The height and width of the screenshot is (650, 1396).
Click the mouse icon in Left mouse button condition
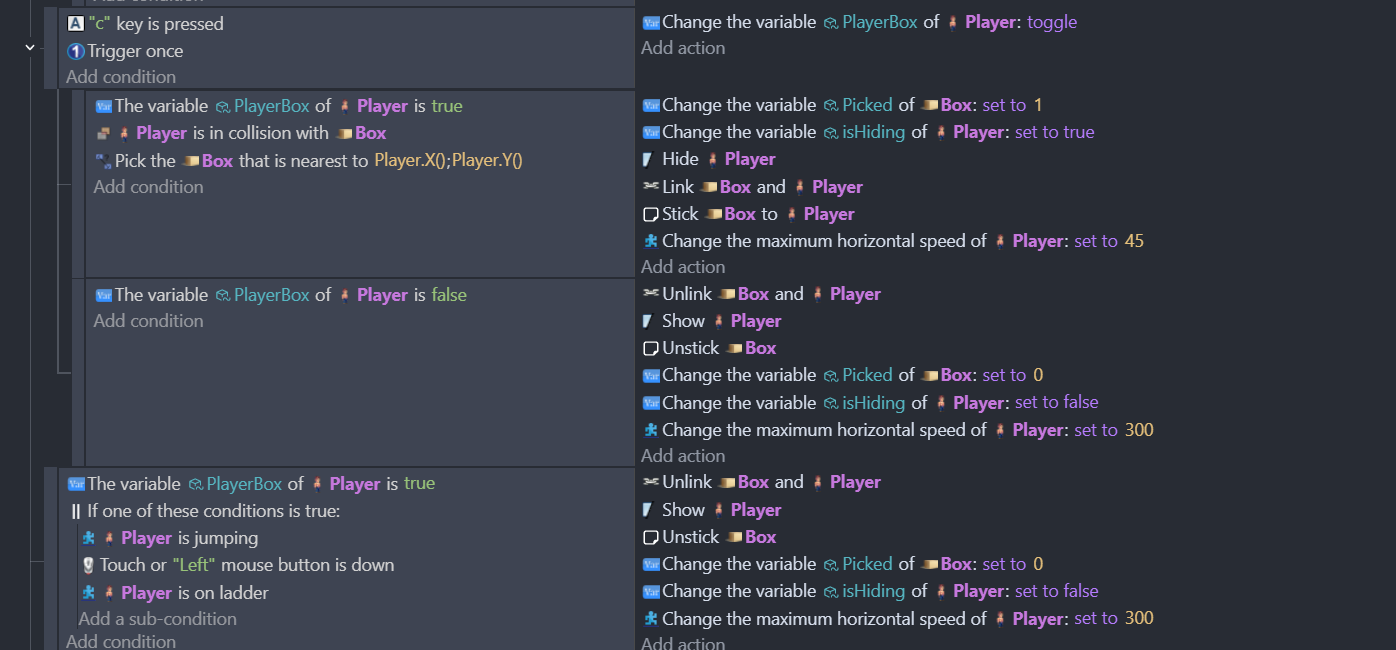pos(89,565)
